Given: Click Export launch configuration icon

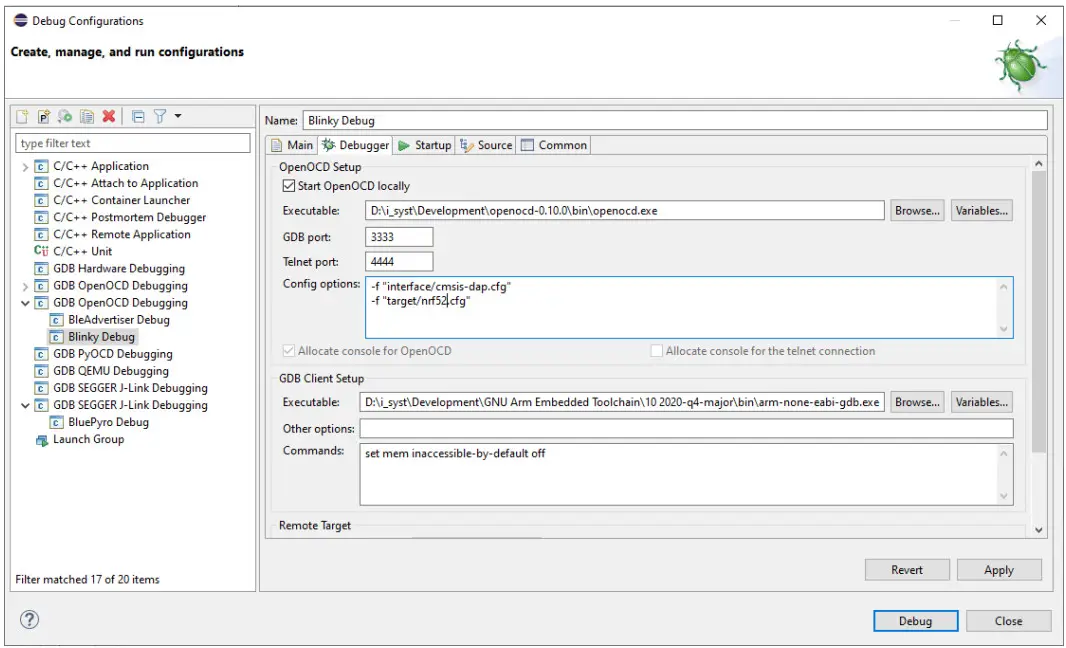Looking at the screenshot, I should [65, 116].
